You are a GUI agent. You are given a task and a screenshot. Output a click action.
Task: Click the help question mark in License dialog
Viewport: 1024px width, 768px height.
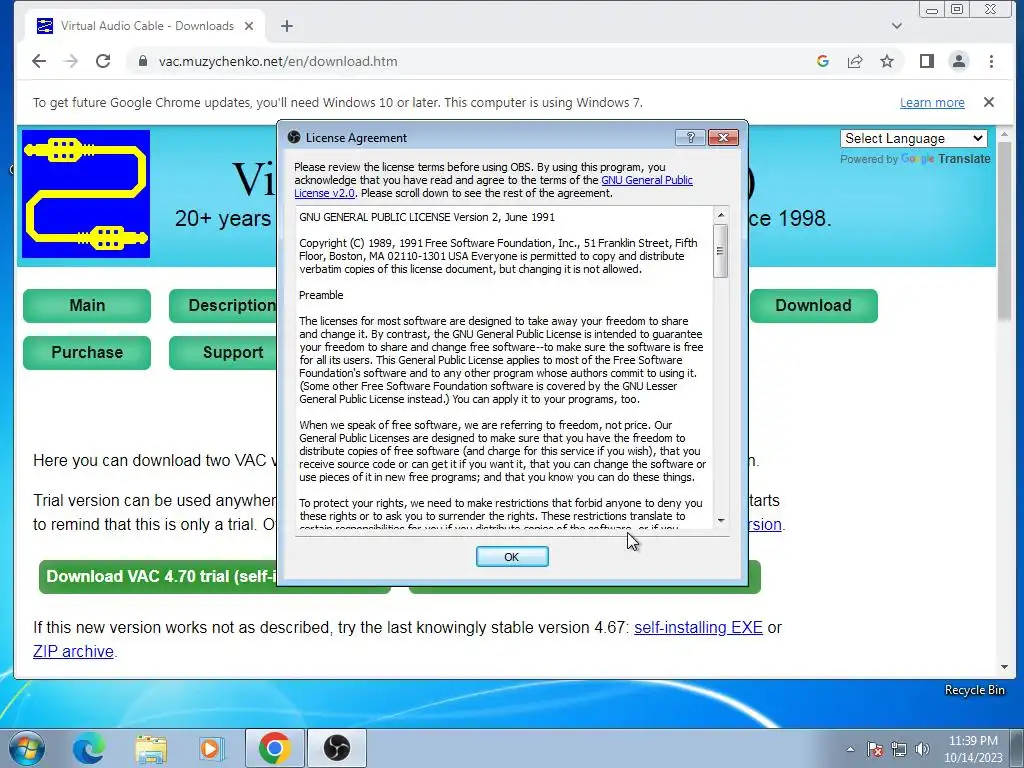tap(690, 137)
